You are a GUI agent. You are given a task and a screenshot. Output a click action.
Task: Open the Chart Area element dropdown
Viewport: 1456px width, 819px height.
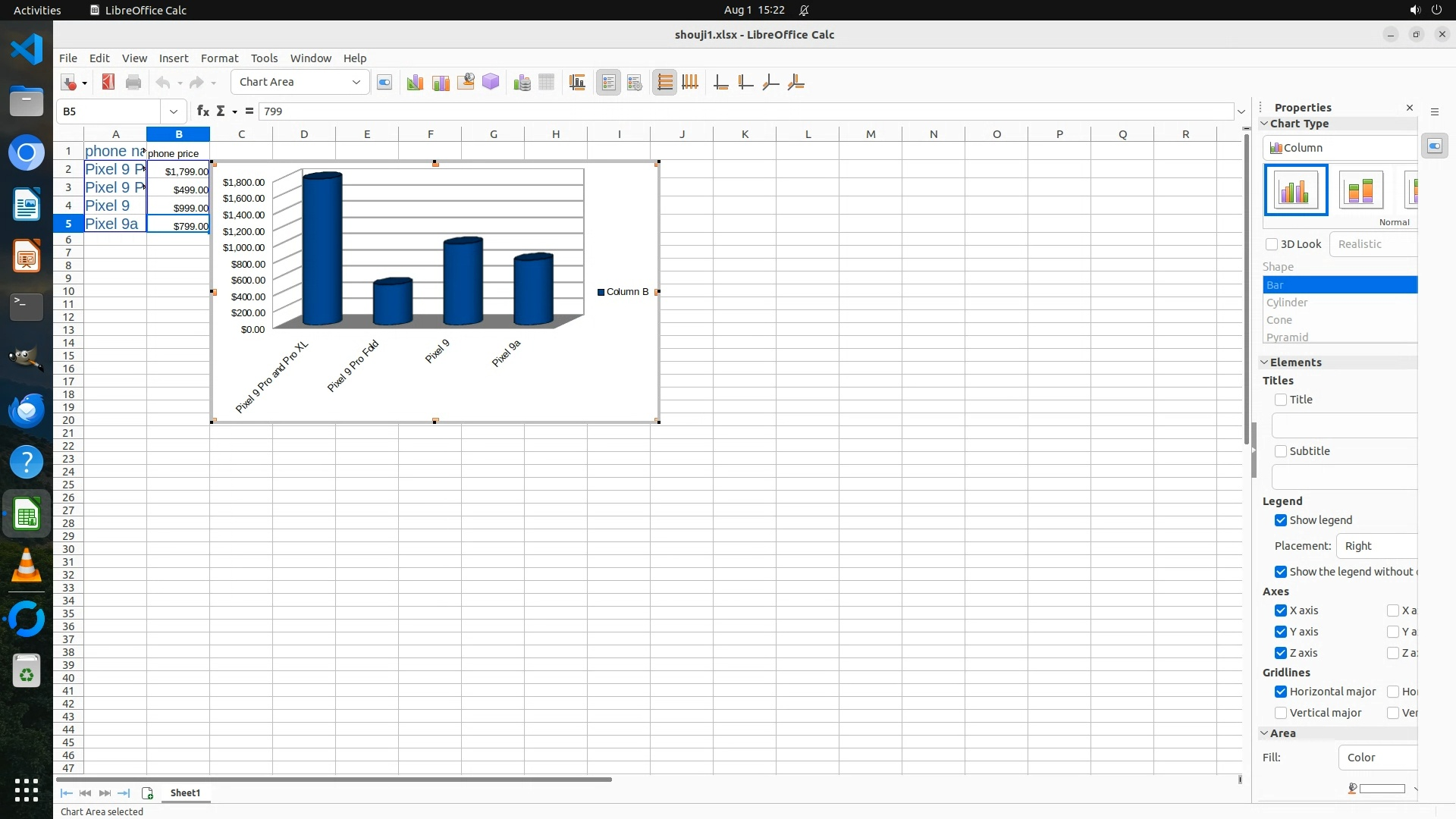click(x=355, y=82)
